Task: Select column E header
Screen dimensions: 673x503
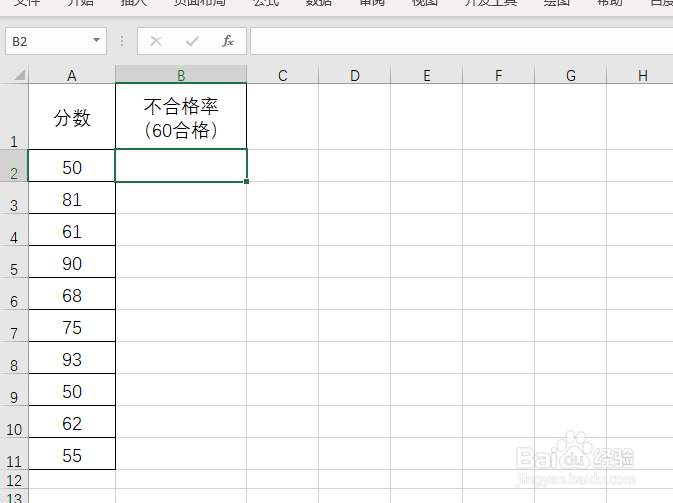Action: tap(427, 75)
